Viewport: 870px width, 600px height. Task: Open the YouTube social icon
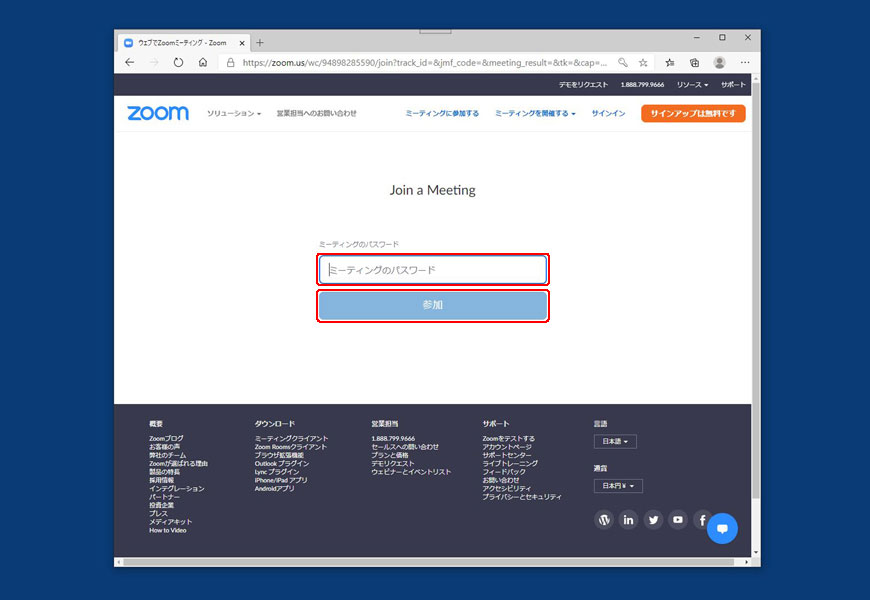click(x=678, y=520)
